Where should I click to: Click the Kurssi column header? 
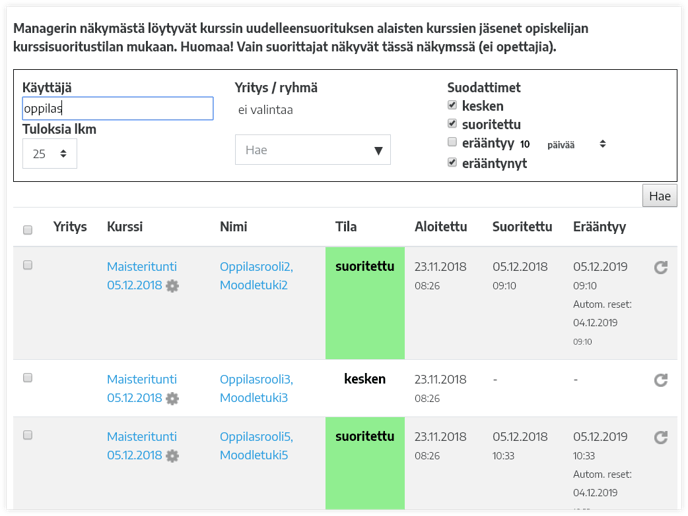(125, 227)
